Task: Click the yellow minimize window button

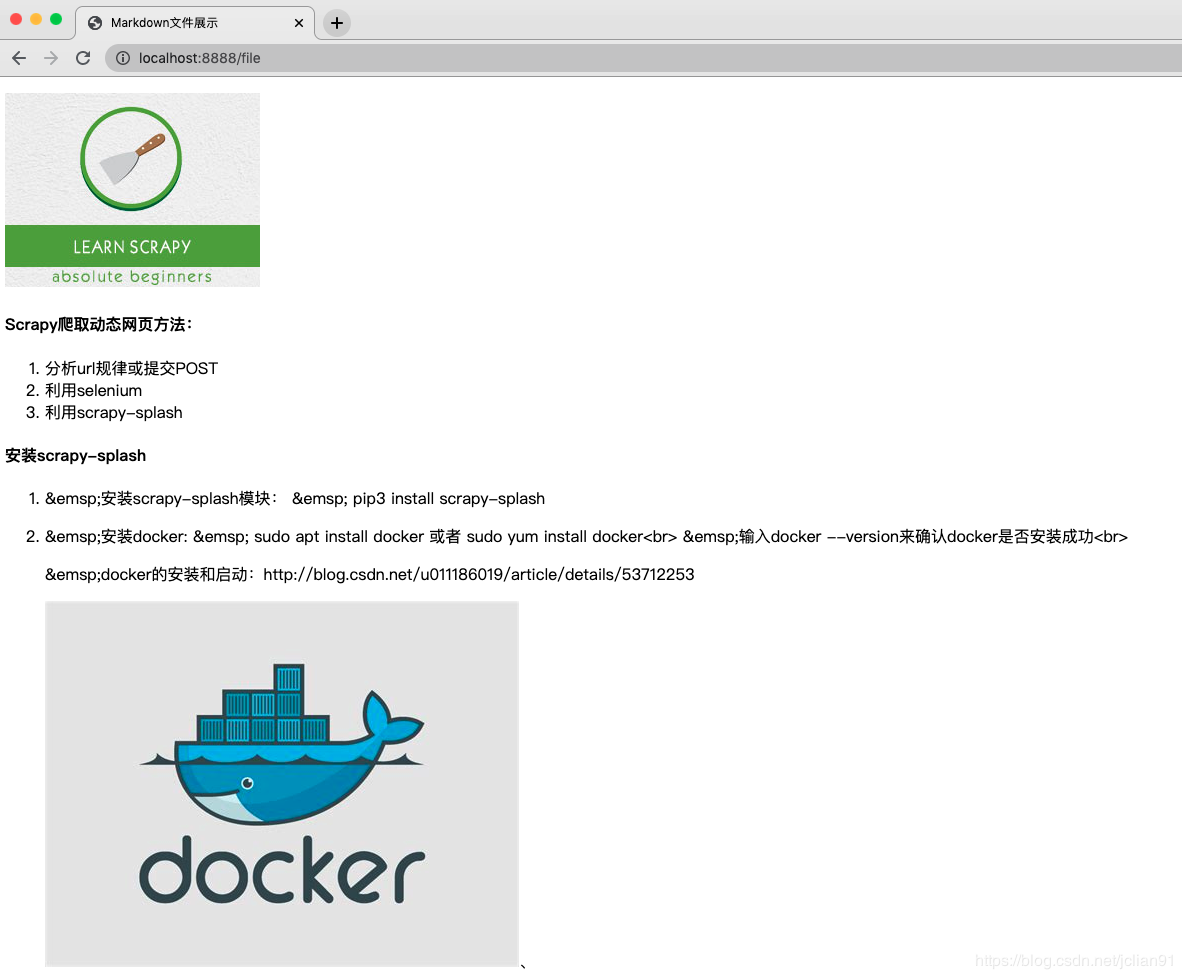Action: pyautogui.click(x=35, y=19)
